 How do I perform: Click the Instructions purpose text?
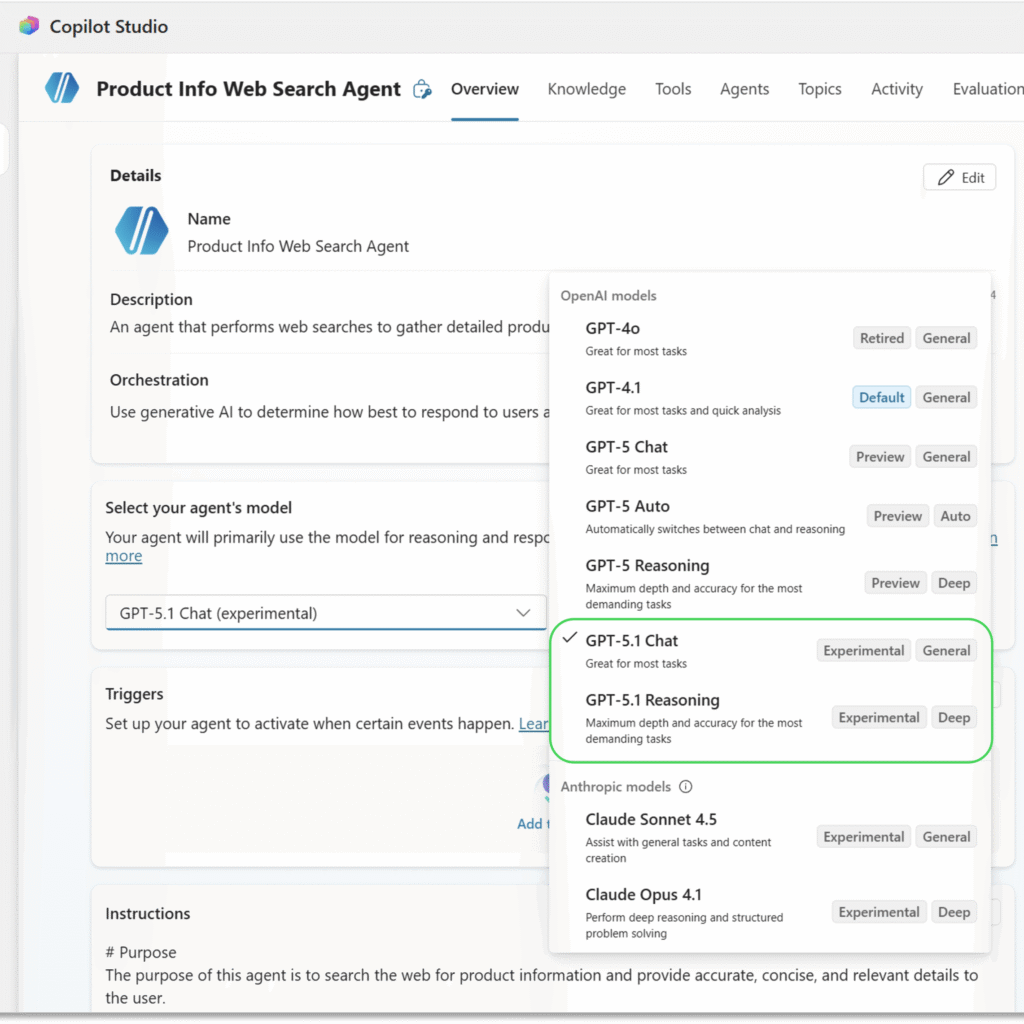coord(541,986)
